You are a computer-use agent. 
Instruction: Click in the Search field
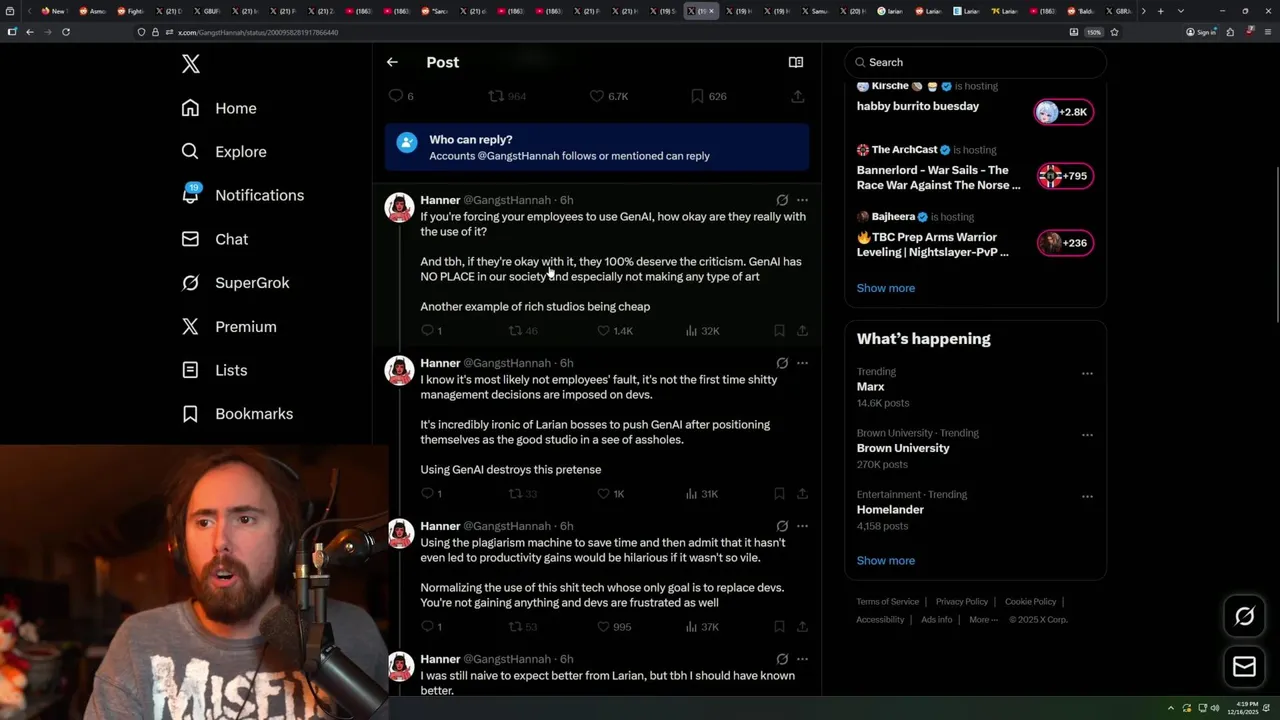975,62
